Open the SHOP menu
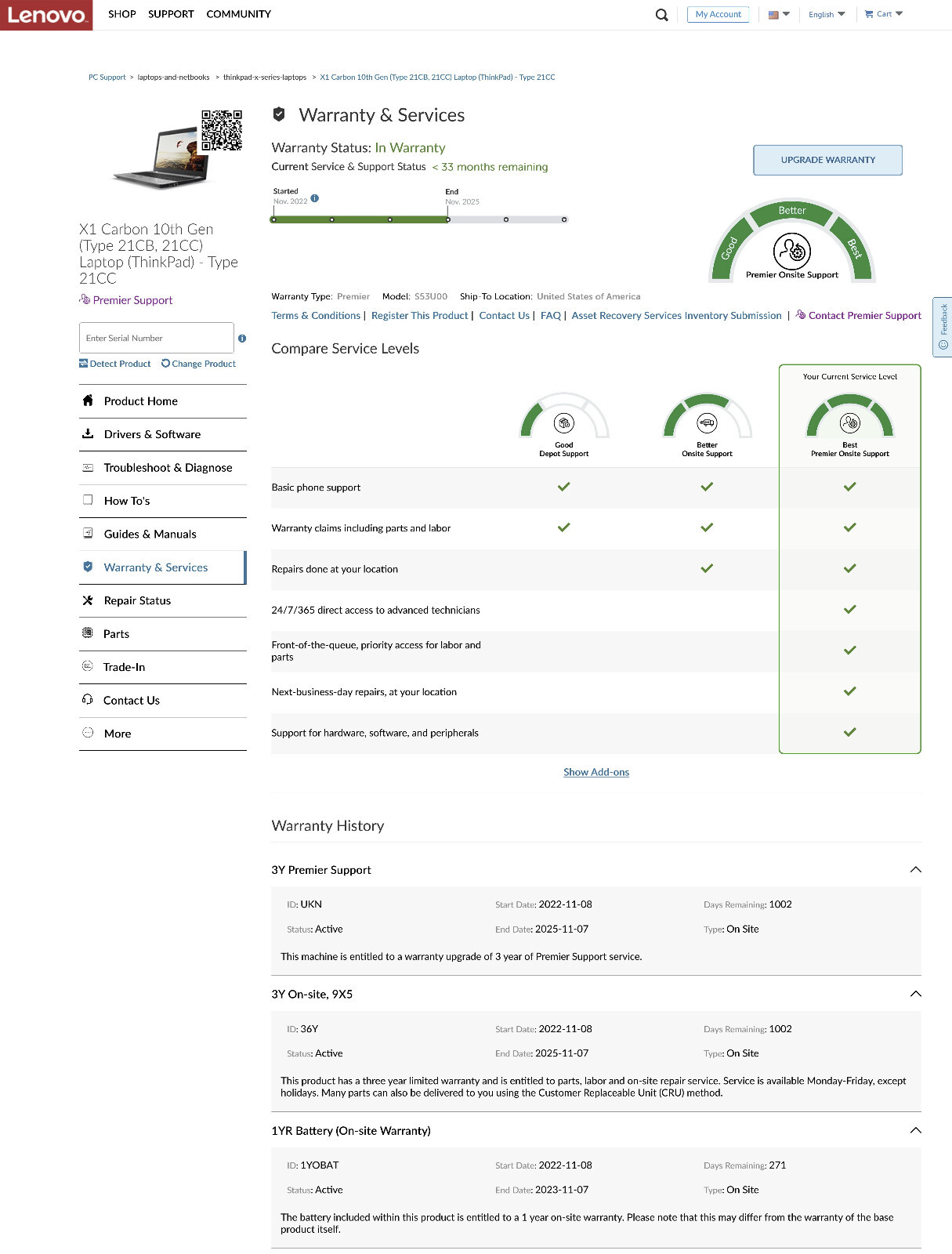 (122, 14)
